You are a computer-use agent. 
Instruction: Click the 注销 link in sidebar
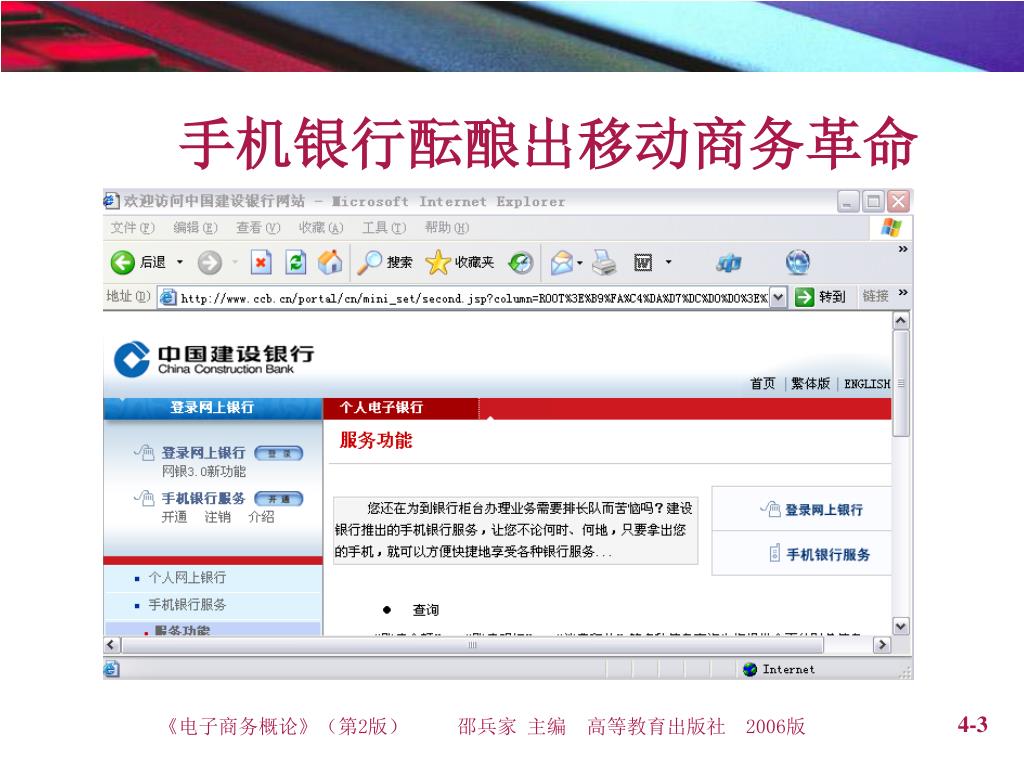pyautogui.click(x=217, y=517)
